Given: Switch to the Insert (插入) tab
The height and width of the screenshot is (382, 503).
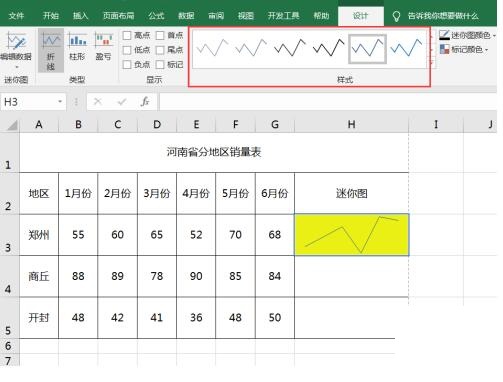Looking at the screenshot, I should (x=81, y=16).
